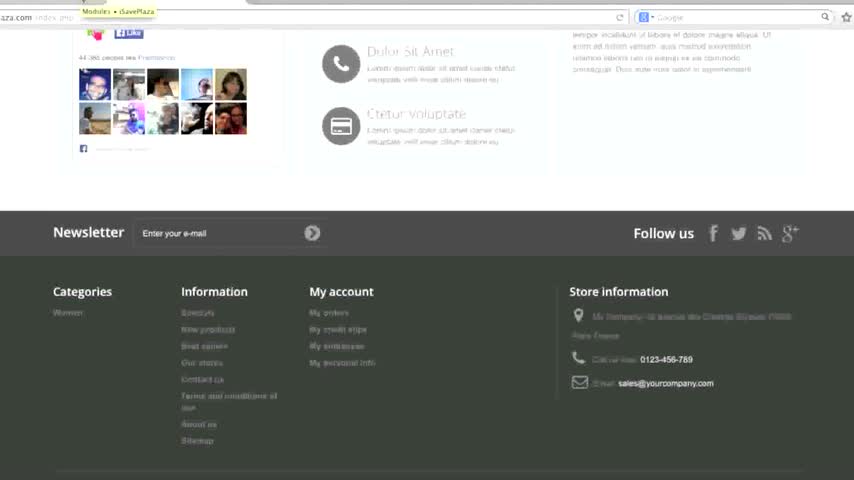Viewport: 854px width, 480px height.
Task: Click the Ctetur Voluptate heading
Action: (417, 114)
